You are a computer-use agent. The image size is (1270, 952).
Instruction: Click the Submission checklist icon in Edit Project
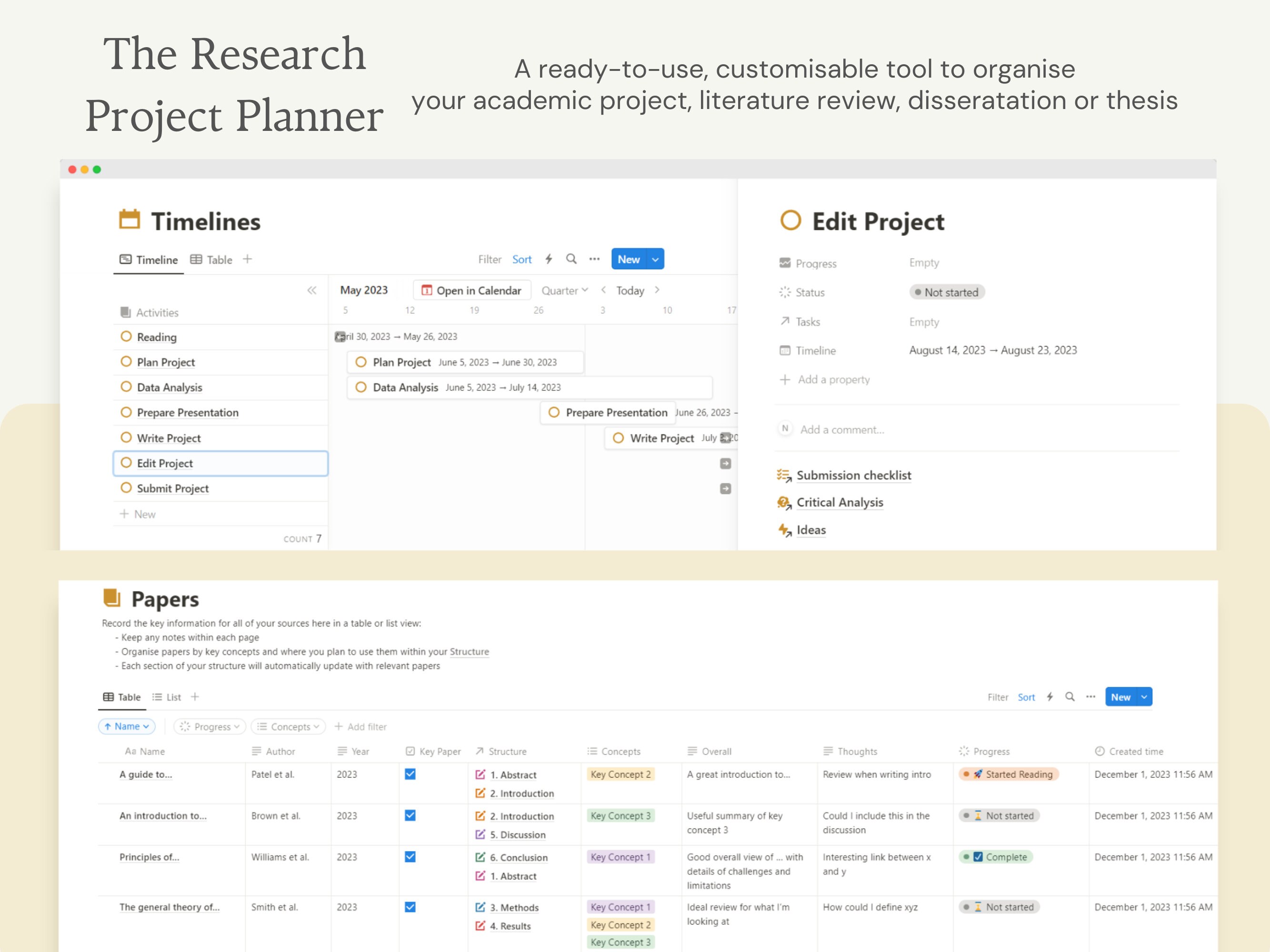[783, 475]
